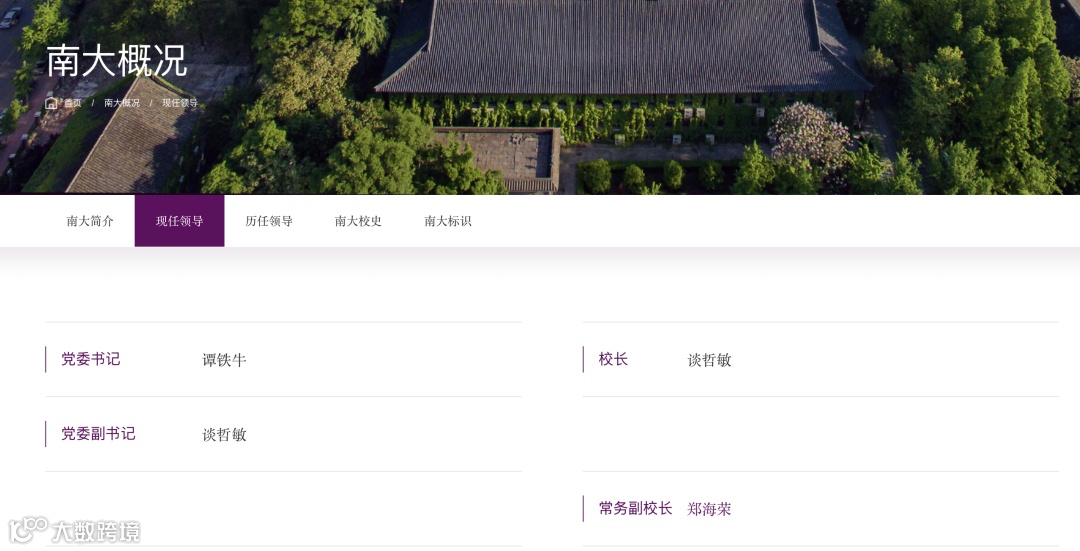The width and height of the screenshot is (1080, 551).
Task: Click the 校长 title label
Action: pos(613,359)
